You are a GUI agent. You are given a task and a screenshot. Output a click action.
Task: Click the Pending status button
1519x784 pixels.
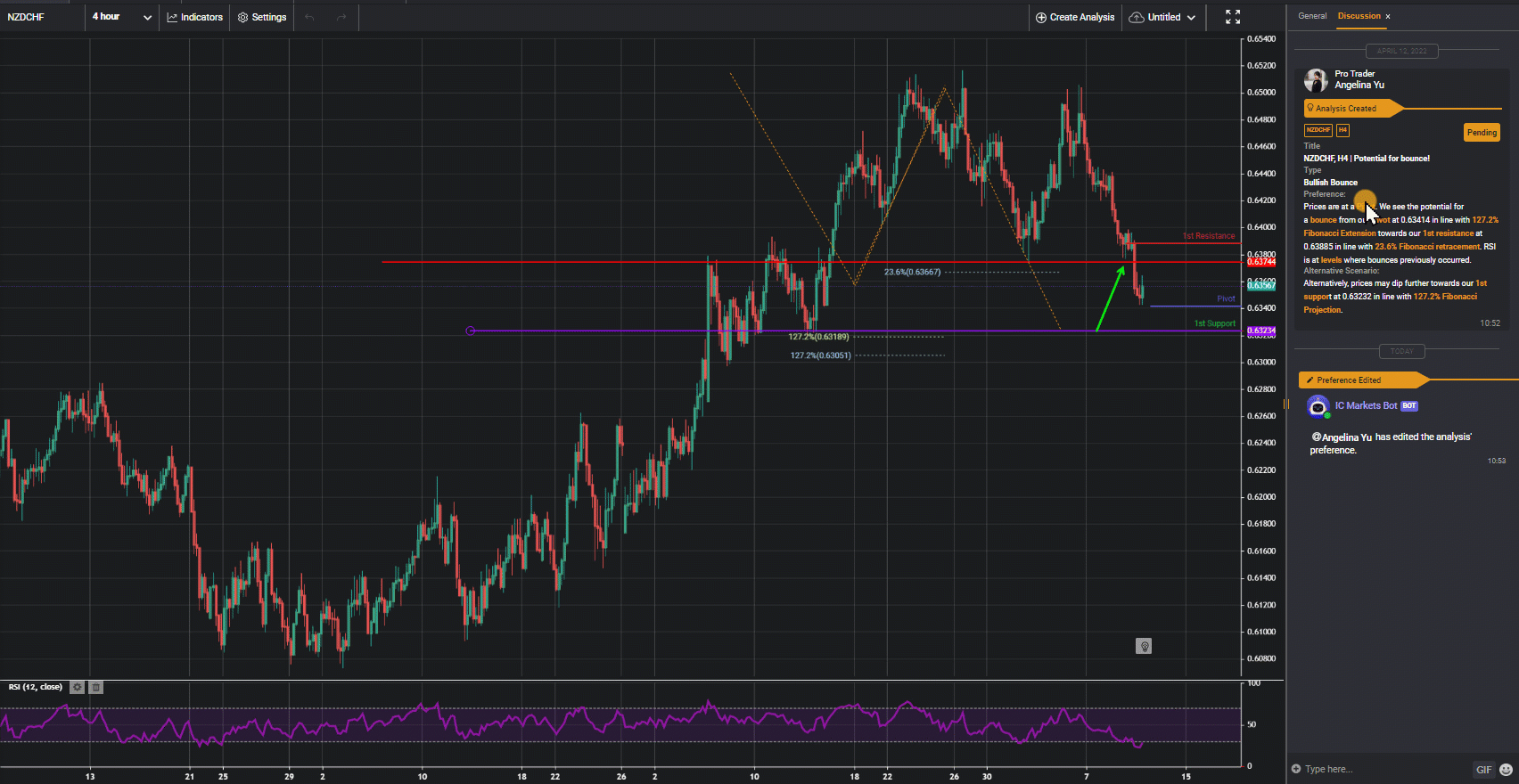tap(1482, 133)
